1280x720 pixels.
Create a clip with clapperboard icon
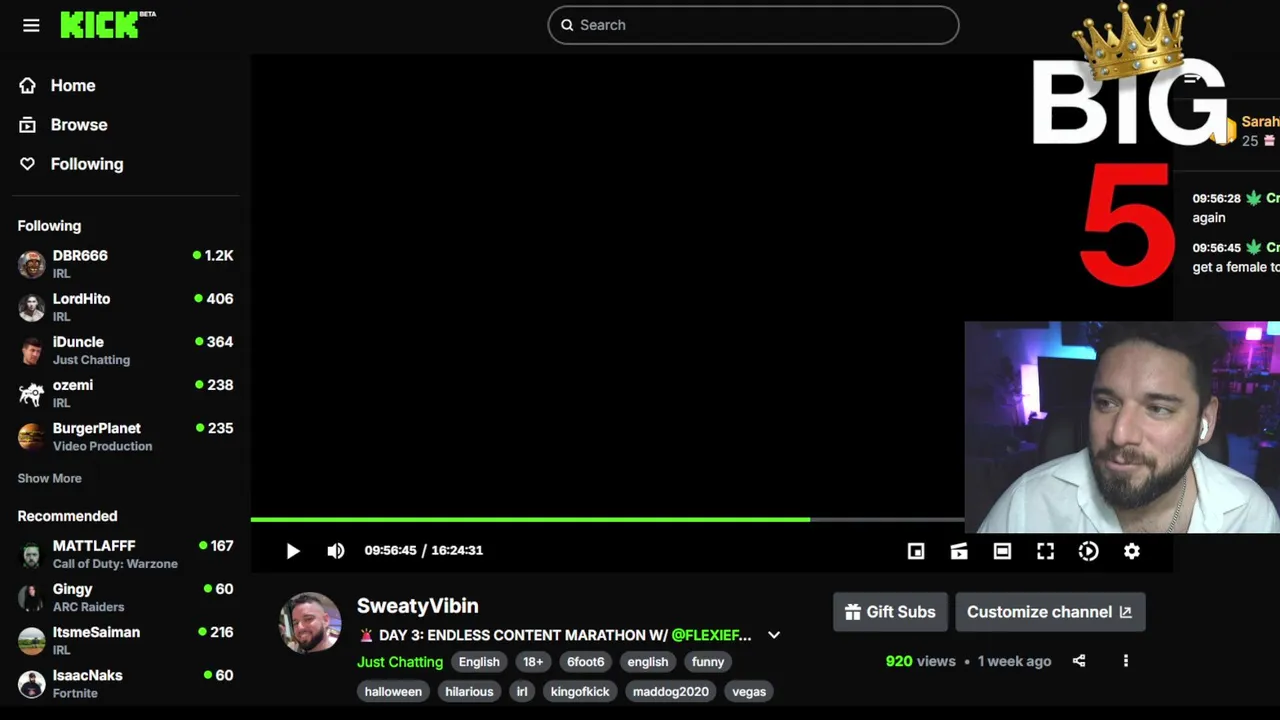tap(959, 551)
